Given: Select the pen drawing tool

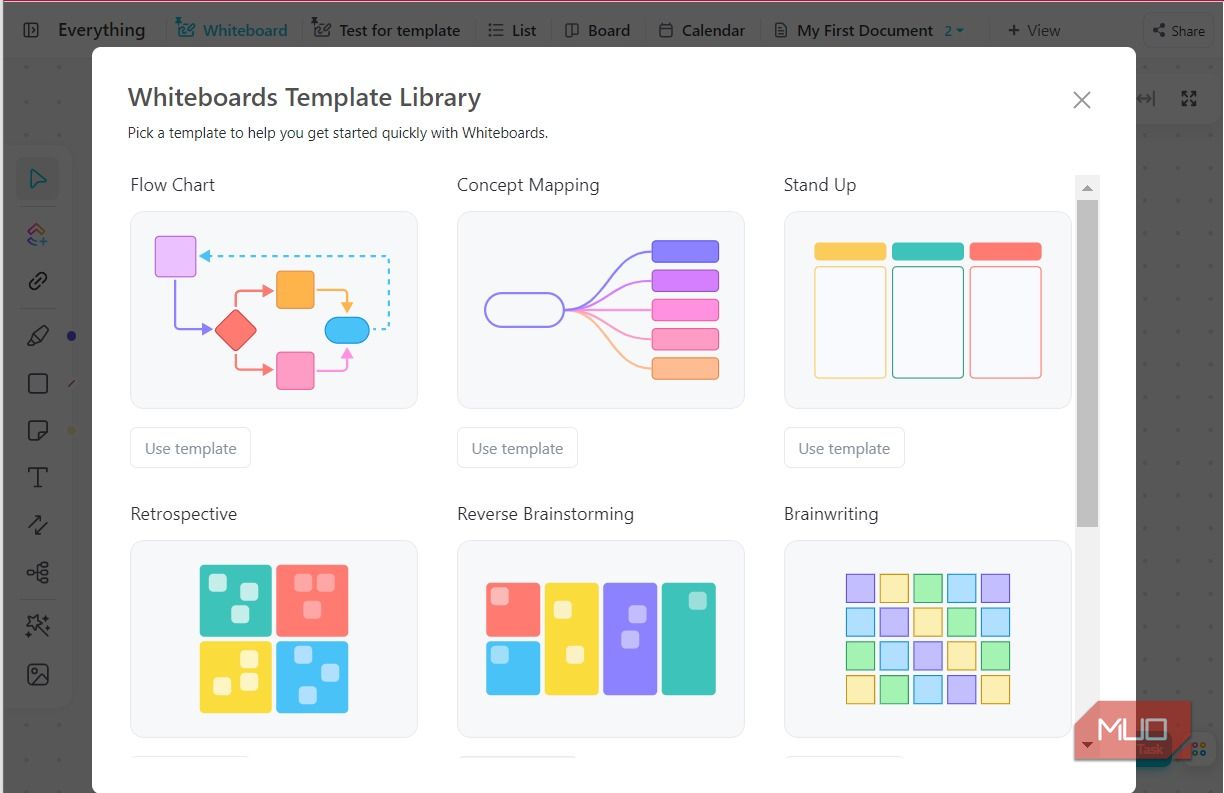Looking at the screenshot, I should pyautogui.click(x=38, y=336).
